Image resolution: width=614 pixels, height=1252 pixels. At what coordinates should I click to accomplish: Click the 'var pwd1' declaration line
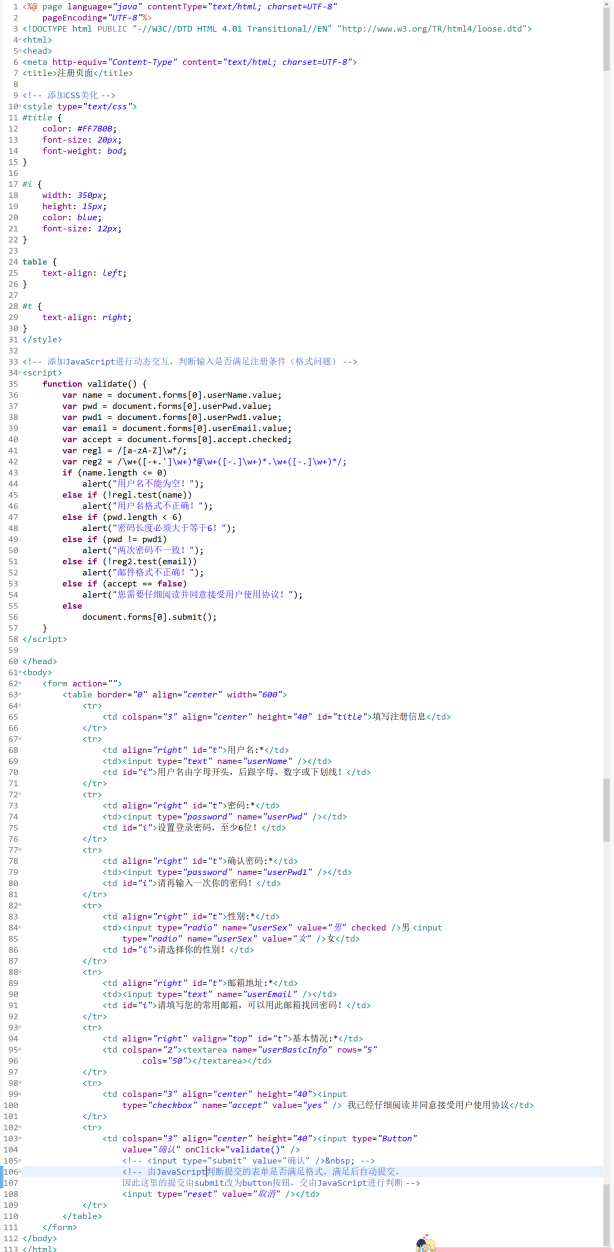(174, 417)
